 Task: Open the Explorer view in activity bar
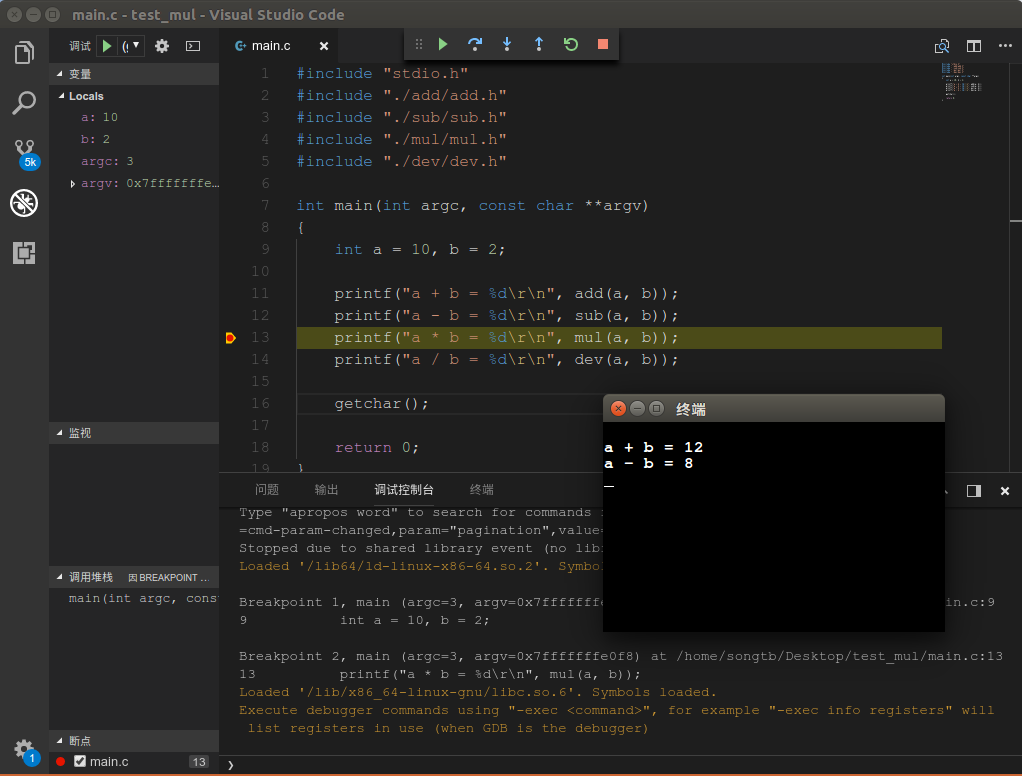pyautogui.click(x=24, y=53)
